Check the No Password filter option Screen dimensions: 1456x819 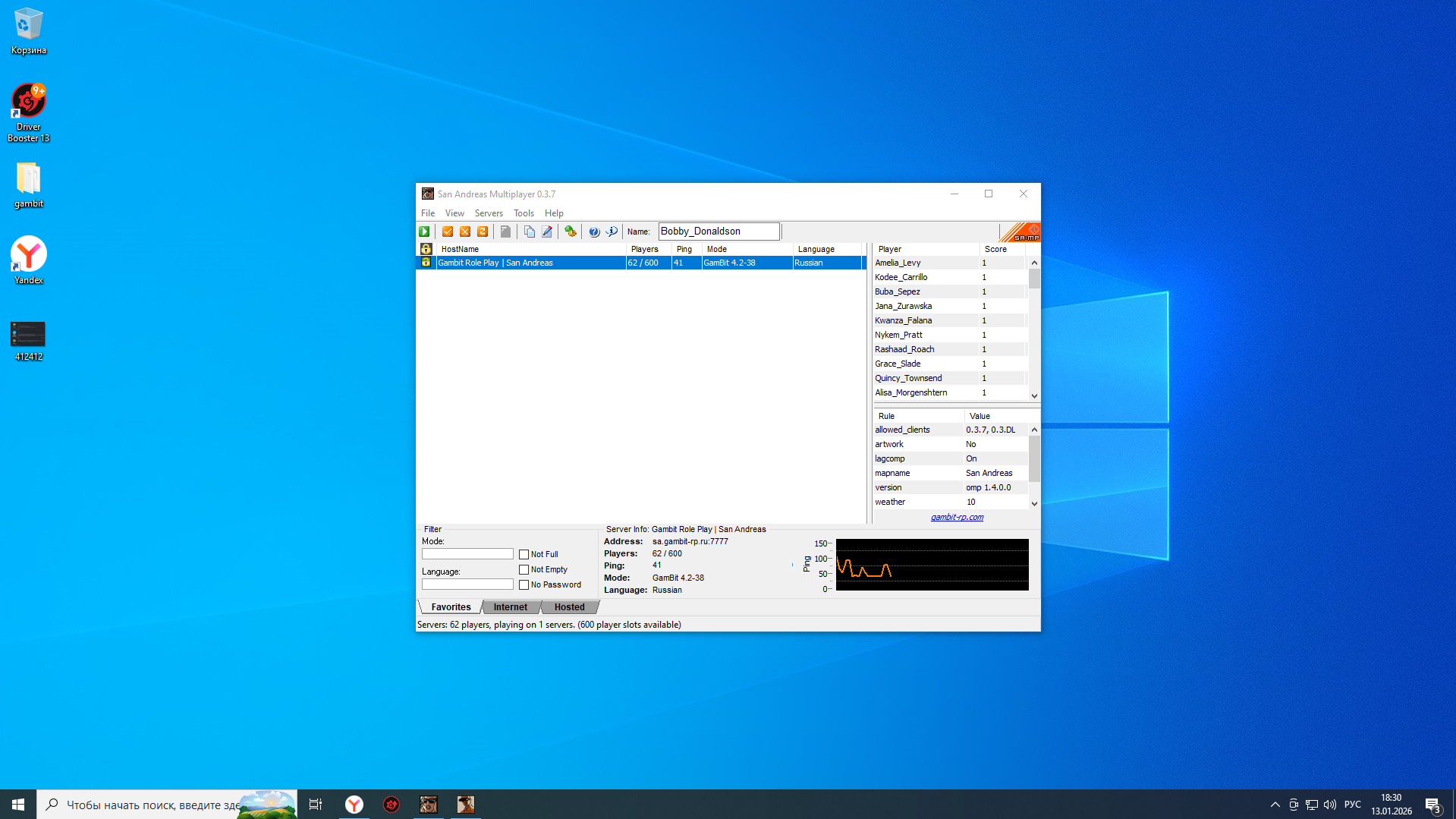coord(524,585)
